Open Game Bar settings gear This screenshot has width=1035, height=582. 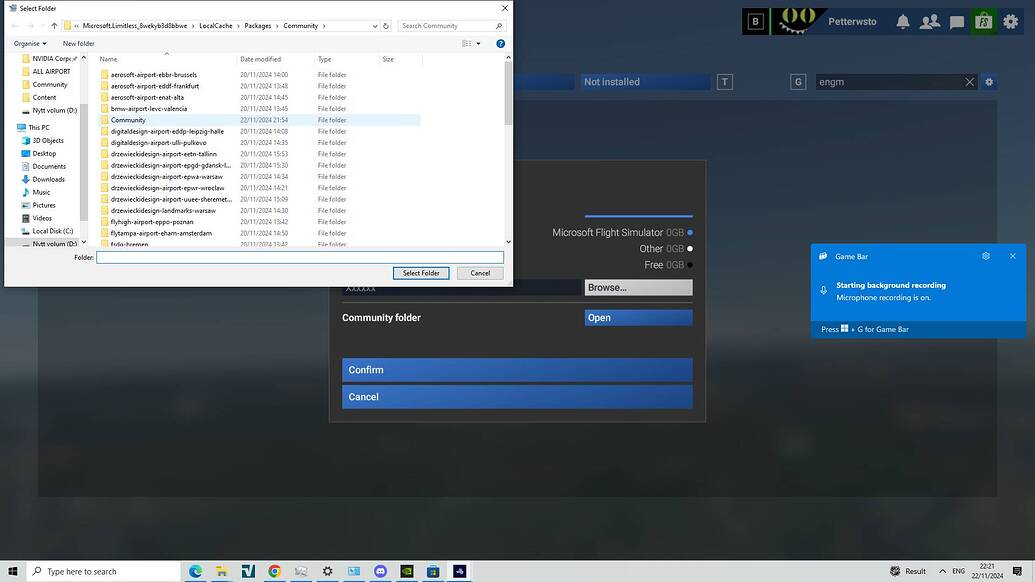986,256
